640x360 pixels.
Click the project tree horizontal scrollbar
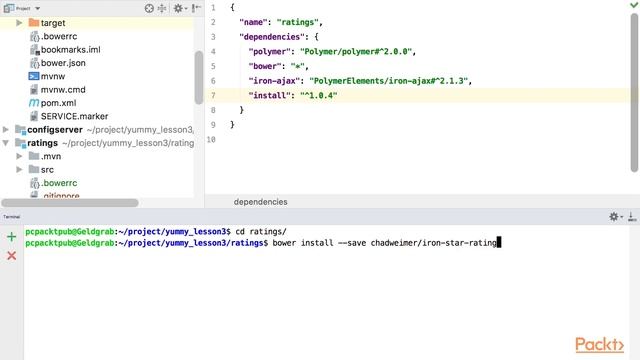pyautogui.click(x=70, y=203)
